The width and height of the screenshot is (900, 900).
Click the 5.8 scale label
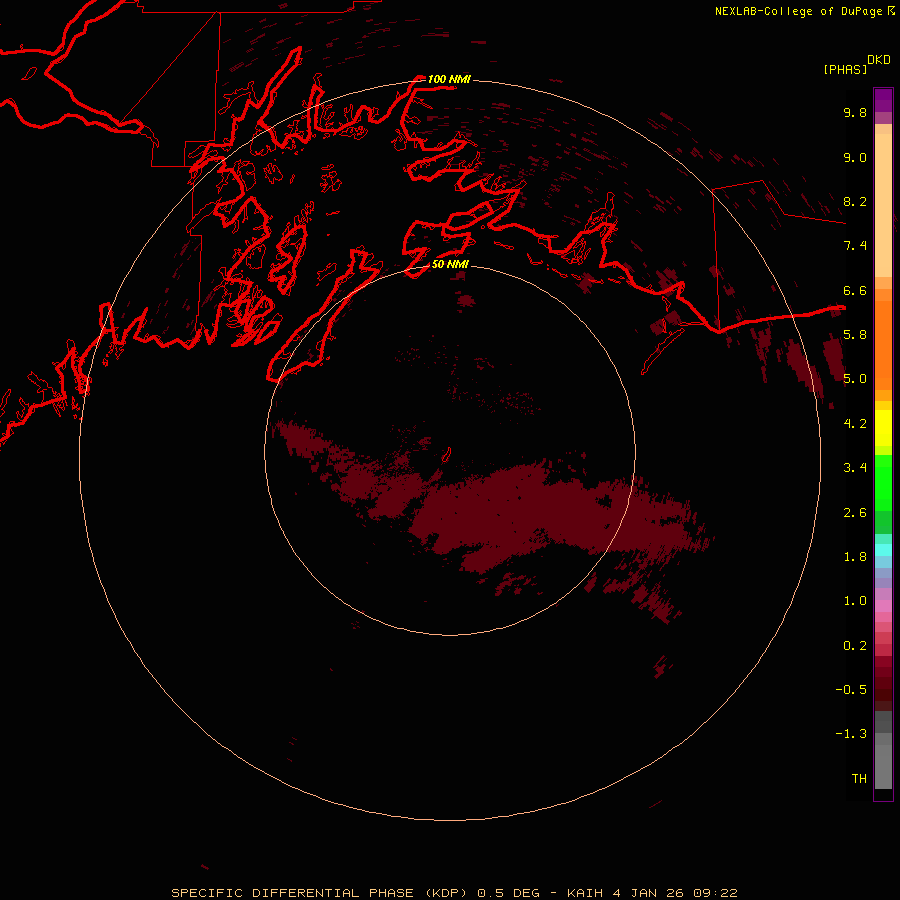coord(855,335)
